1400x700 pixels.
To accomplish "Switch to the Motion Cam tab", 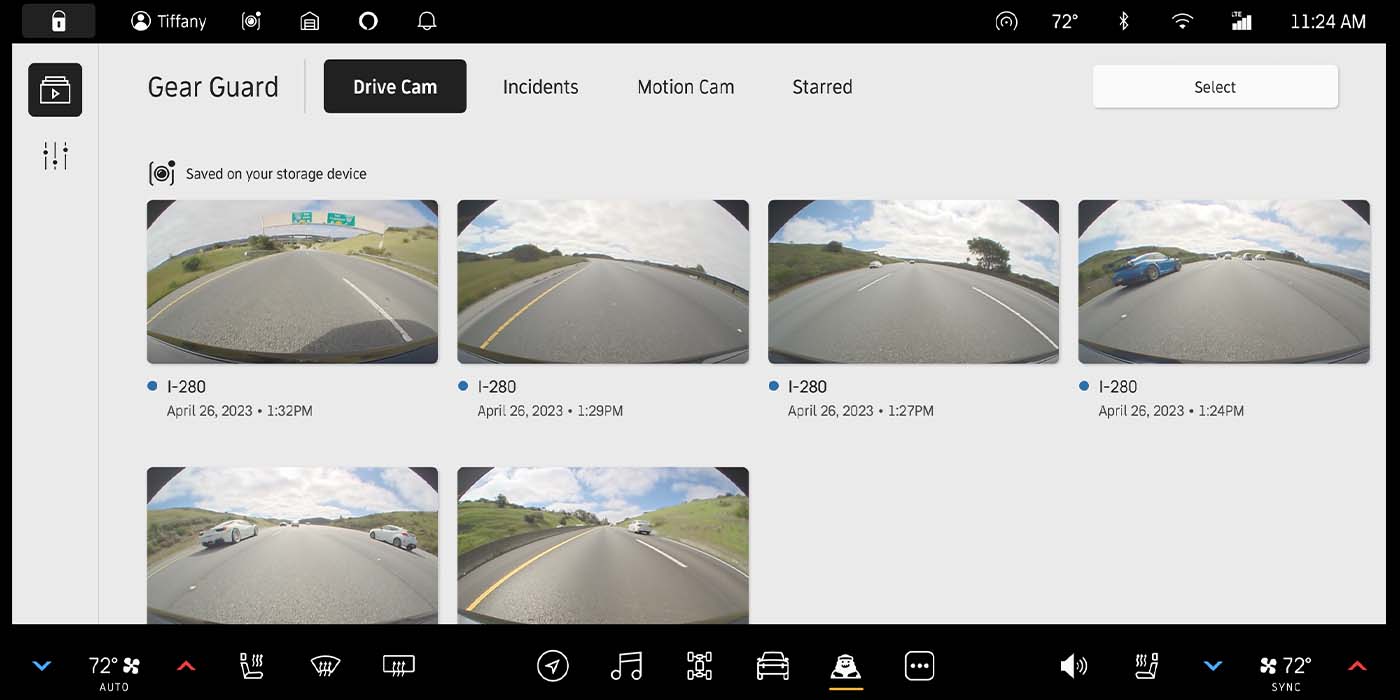I will point(685,87).
